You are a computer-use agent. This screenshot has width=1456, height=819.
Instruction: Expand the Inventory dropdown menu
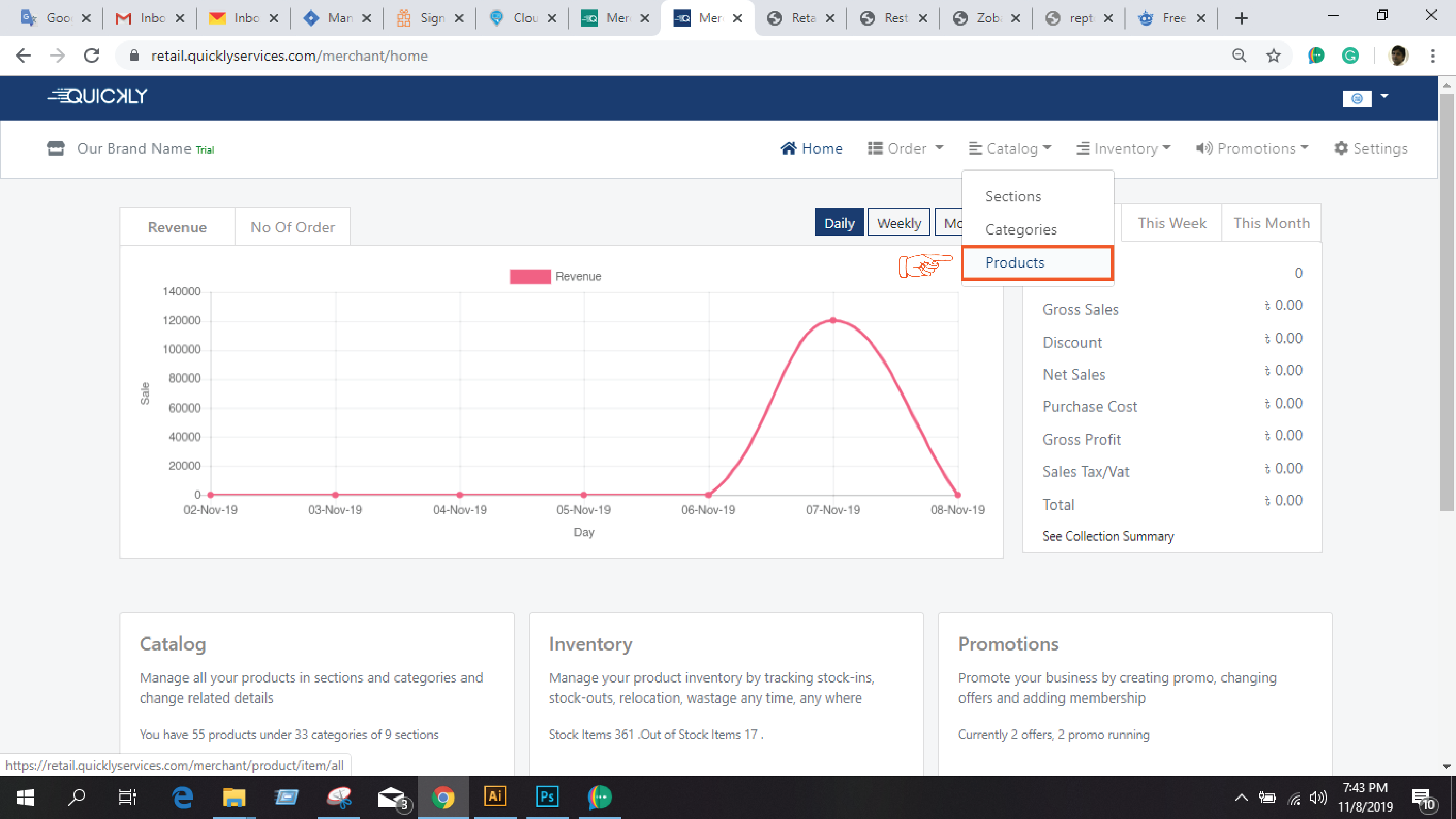click(x=1123, y=148)
